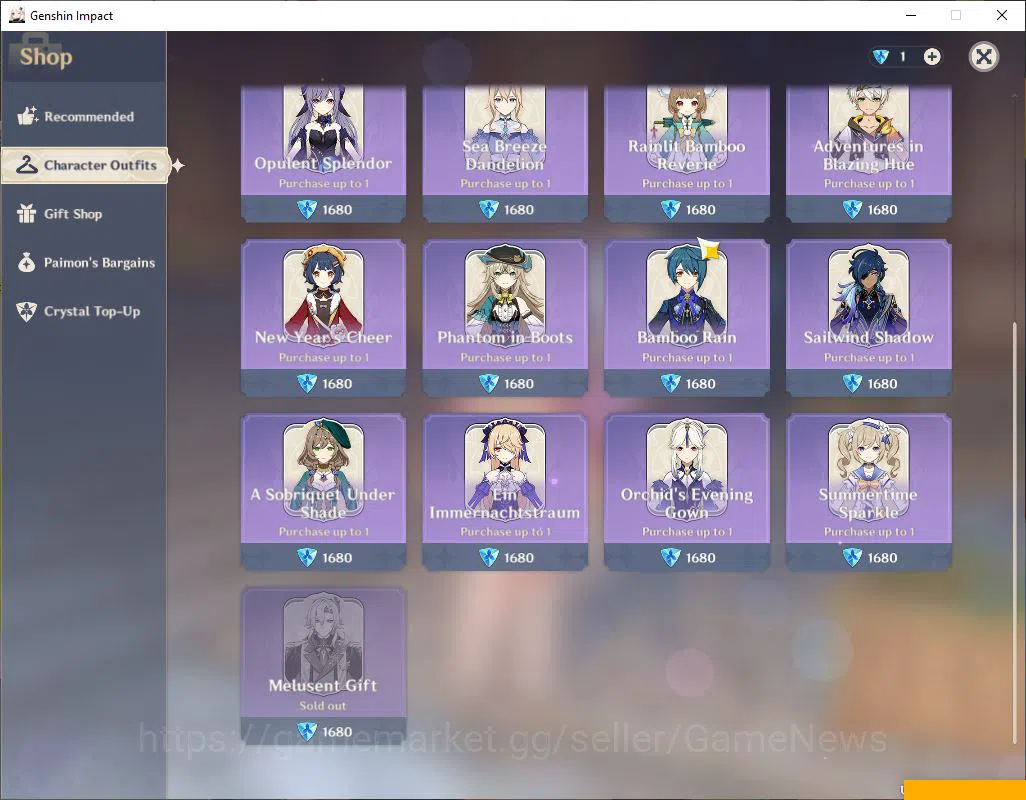Screen dimensions: 1026x800
Task: Click the 1680 price on Summertime Sparkle
Action: [x=882, y=558]
